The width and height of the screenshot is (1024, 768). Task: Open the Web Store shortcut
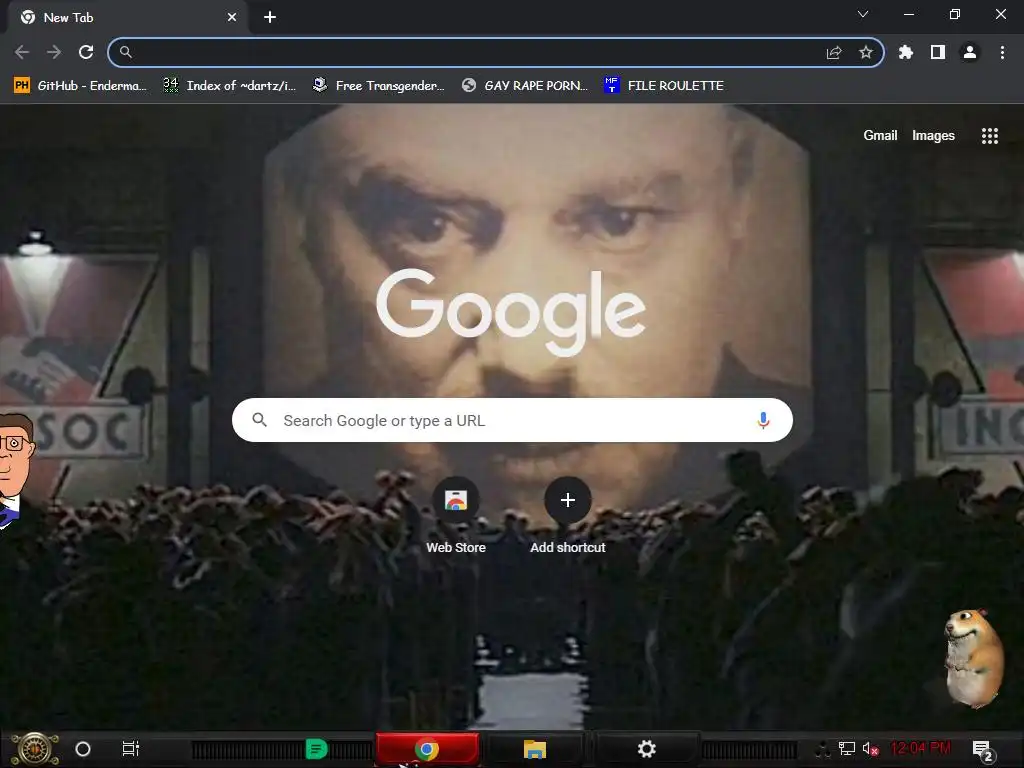point(456,516)
